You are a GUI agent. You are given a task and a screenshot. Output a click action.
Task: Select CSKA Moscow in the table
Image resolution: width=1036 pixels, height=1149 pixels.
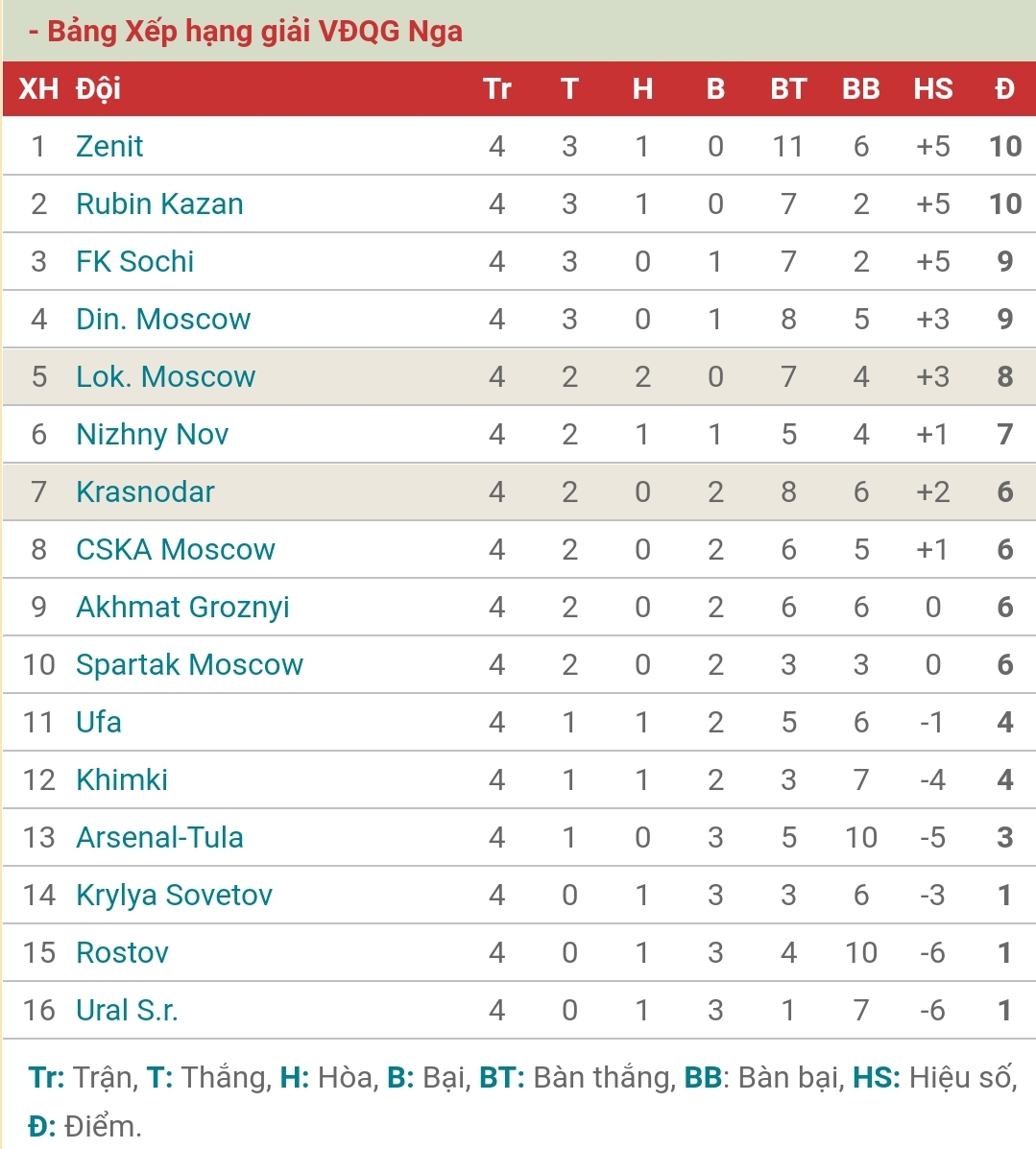coord(175,549)
